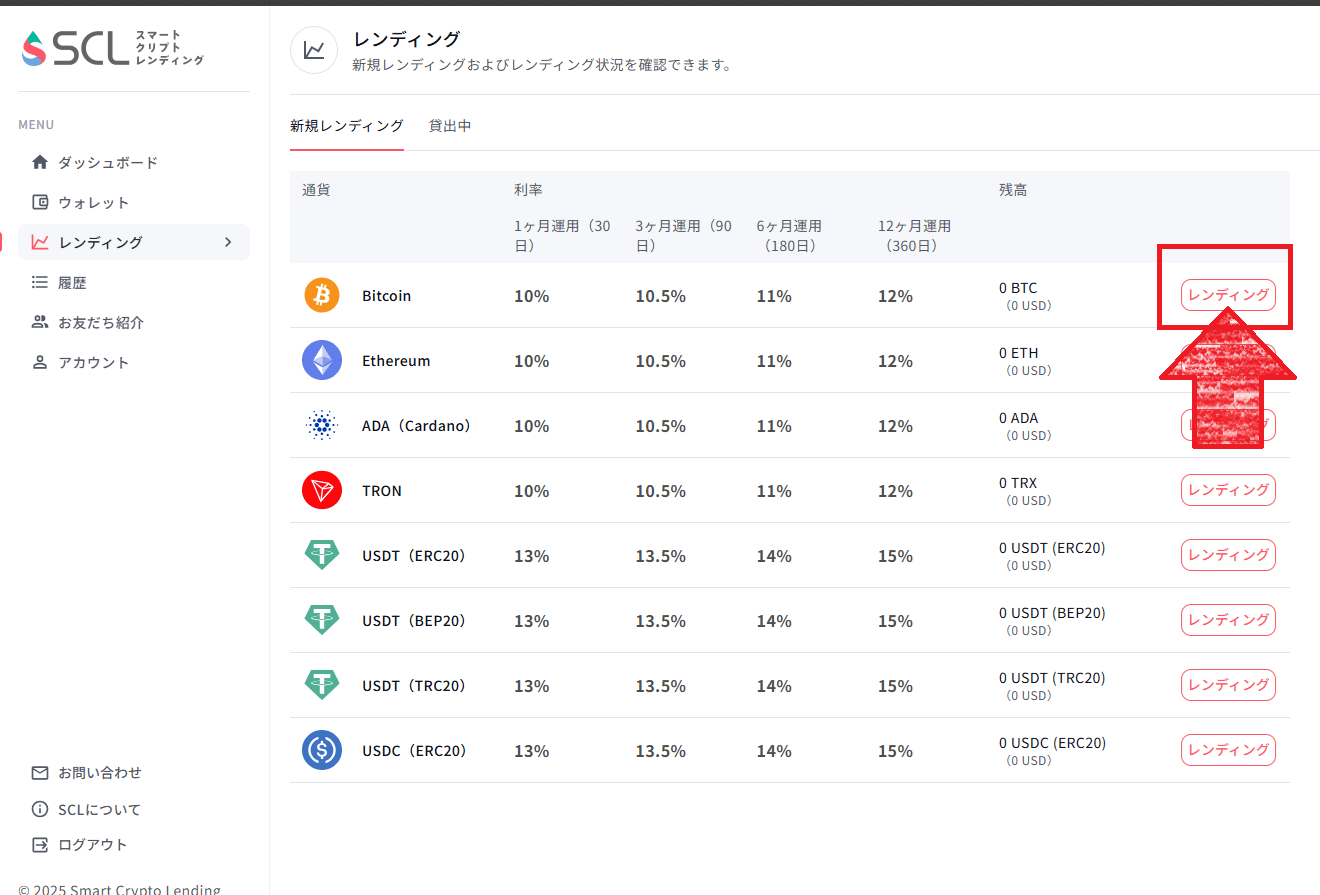Switch to the 貸出中 tab
The height and width of the screenshot is (895, 1320).
point(450,126)
